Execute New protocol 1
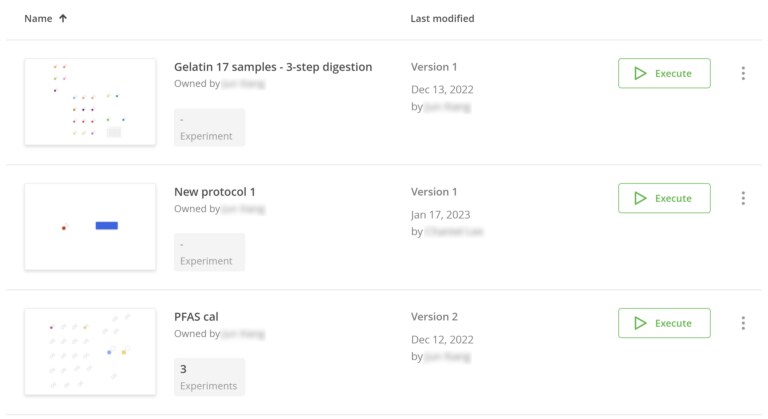Viewport: 768px width, 419px height. coord(664,198)
